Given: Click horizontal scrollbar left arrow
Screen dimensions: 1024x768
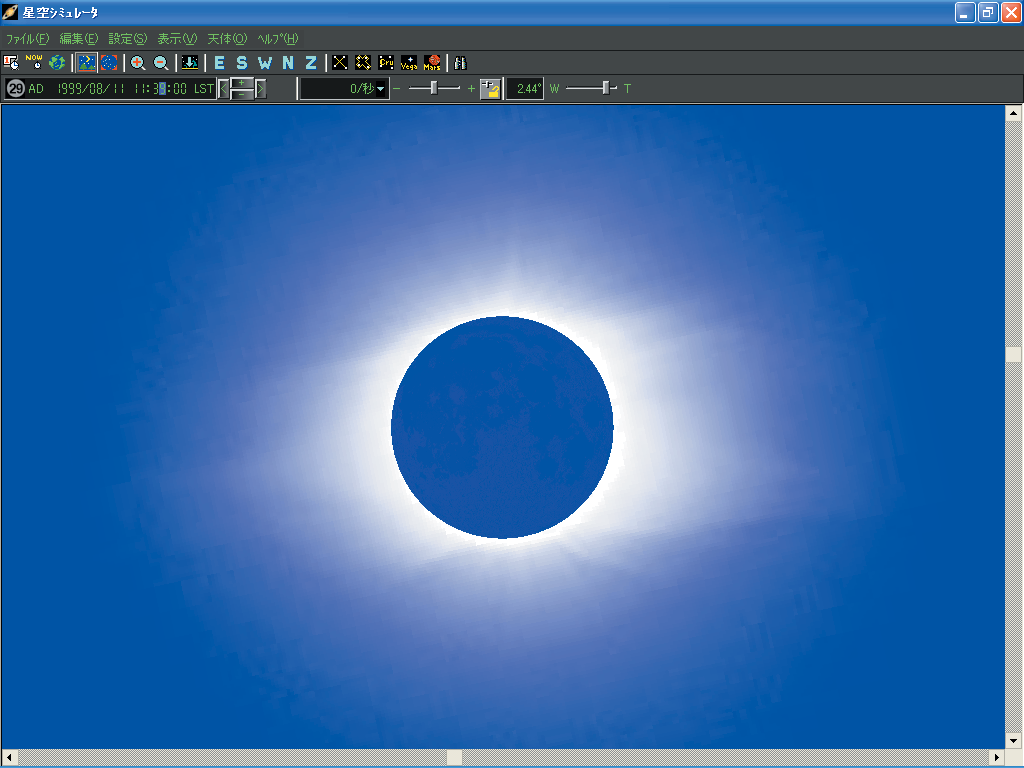Looking at the screenshot, I should tap(9, 758).
